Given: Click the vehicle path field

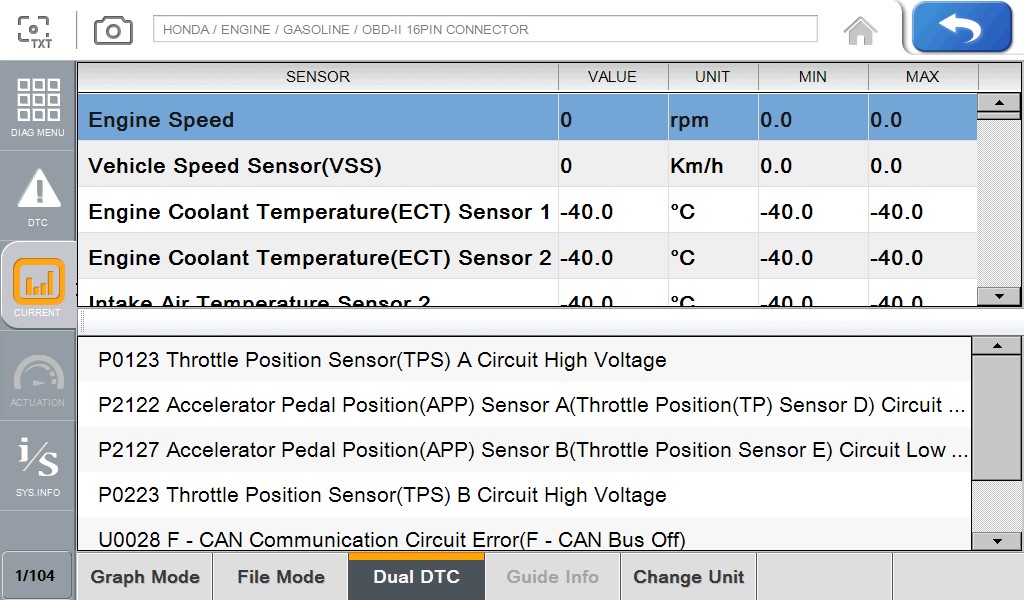Looking at the screenshot, I should pyautogui.click(x=484, y=30).
